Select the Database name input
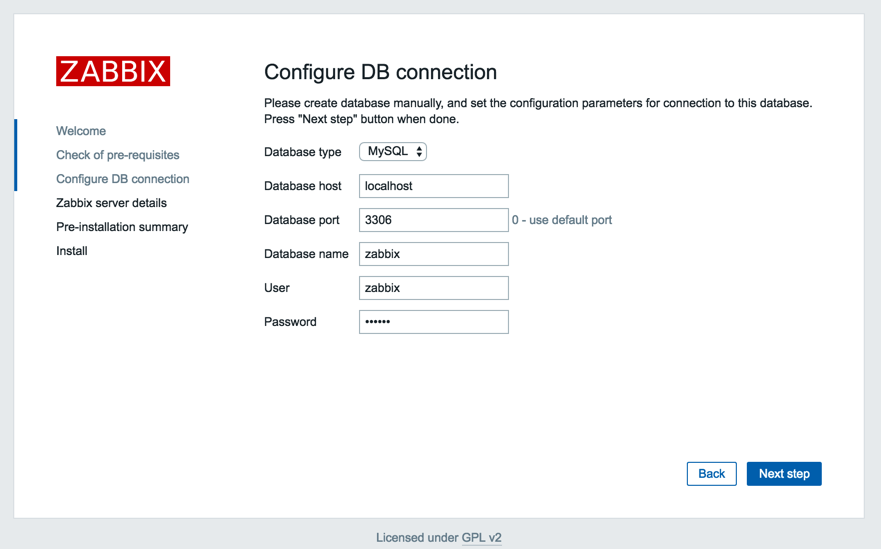This screenshot has width=881, height=549. (x=434, y=254)
